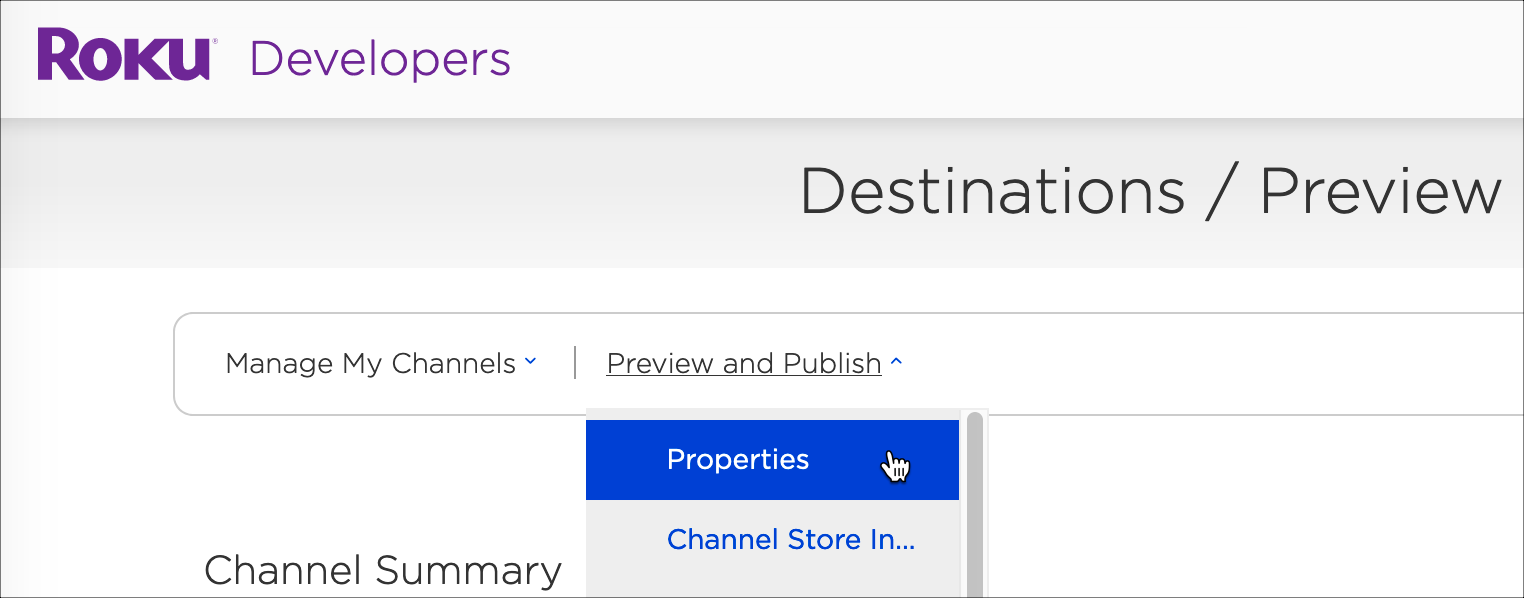Click the word Preview in the page title
1524x598 pixels.
click(x=1380, y=190)
